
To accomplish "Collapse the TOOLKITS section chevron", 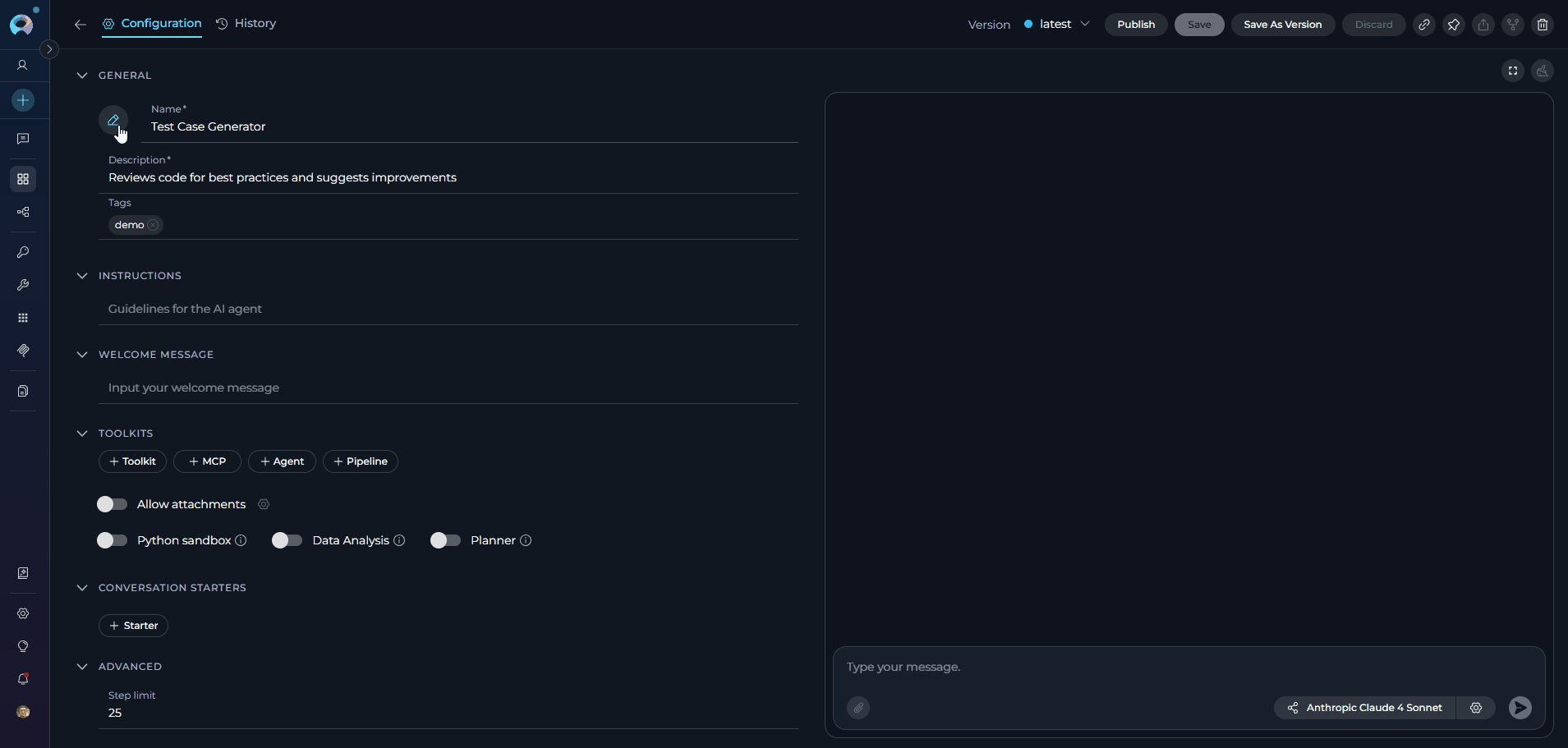I will click(82, 434).
